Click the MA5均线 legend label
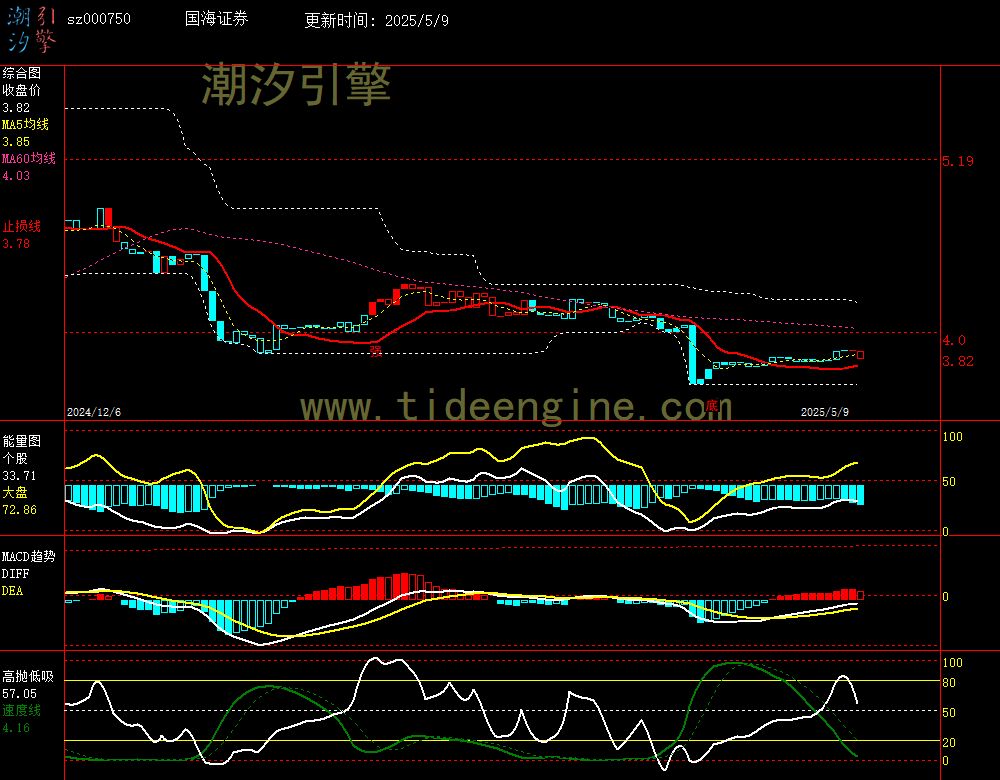 (26, 124)
